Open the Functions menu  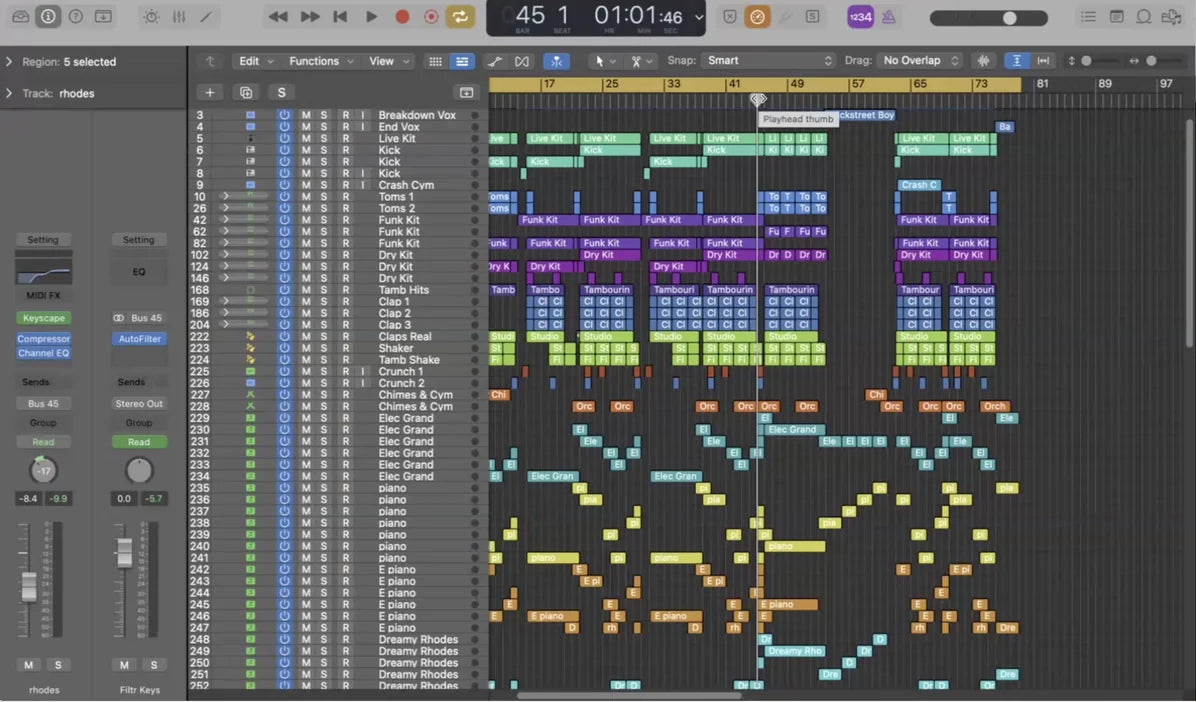pyautogui.click(x=320, y=61)
